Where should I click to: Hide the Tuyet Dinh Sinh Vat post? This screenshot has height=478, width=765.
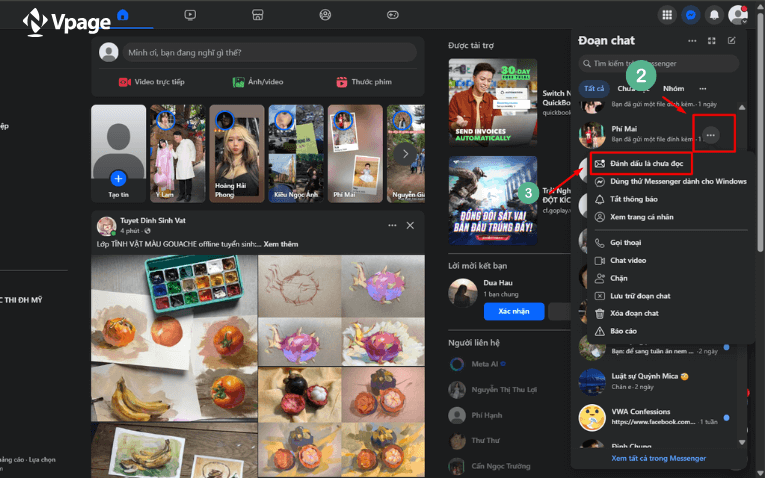coord(410,225)
